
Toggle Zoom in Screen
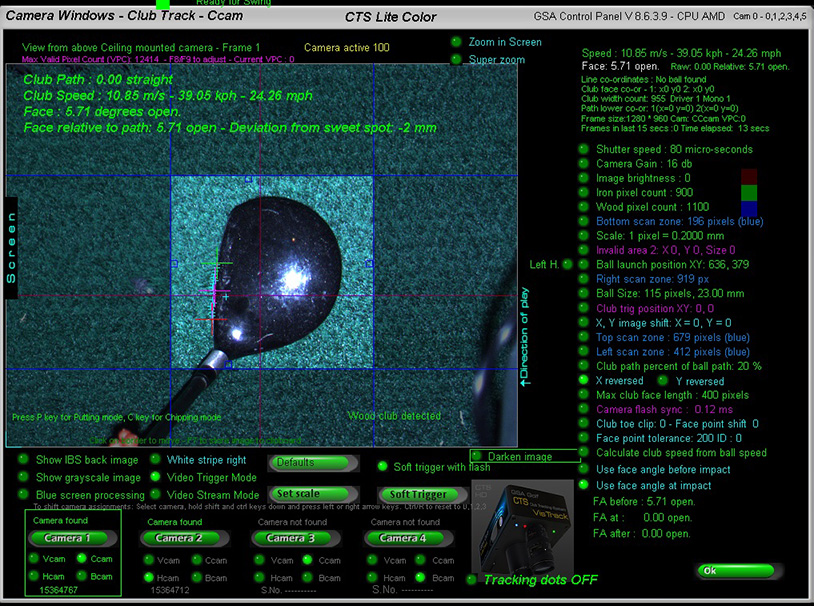pyautogui.click(x=456, y=42)
